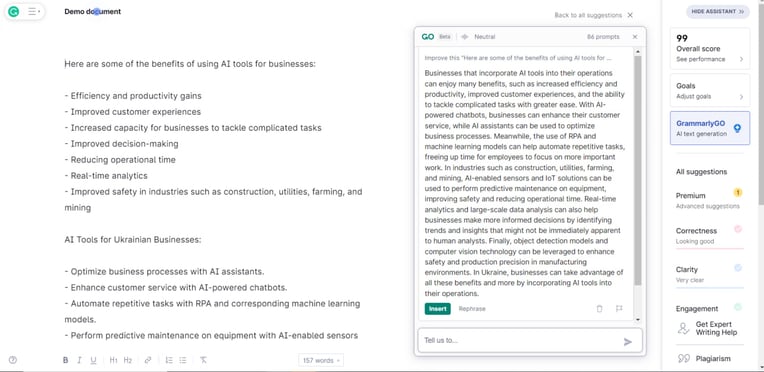Insert a link with the link icon
Screen dimensions: 764x372
tap(148, 360)
